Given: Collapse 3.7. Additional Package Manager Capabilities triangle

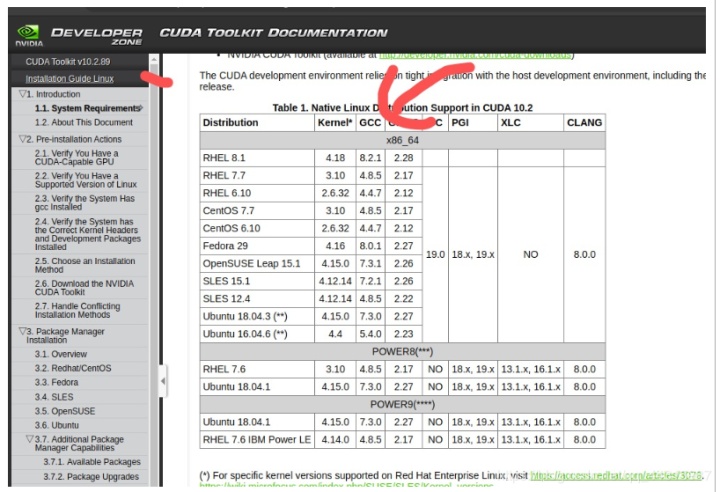Looking at the screenshot, I should [30, 439].
